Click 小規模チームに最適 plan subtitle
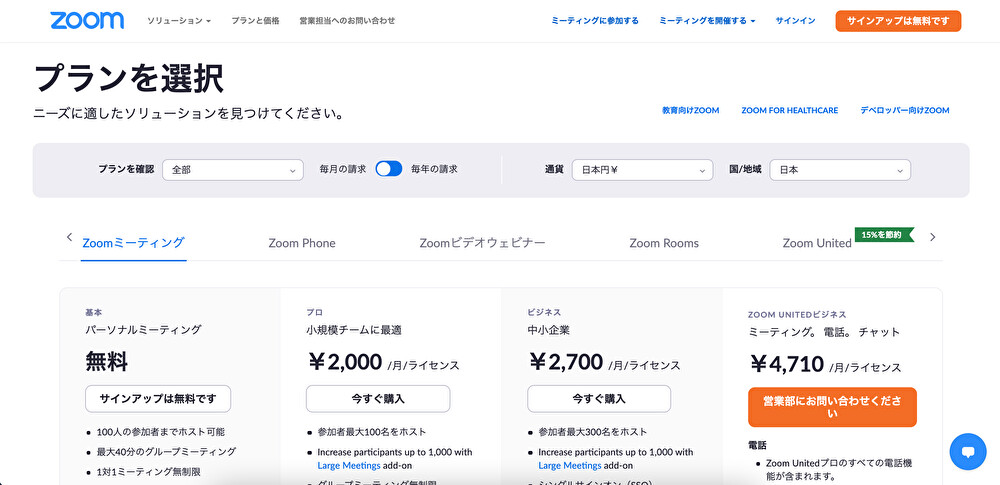1000x485 pixels. point(354,331)
